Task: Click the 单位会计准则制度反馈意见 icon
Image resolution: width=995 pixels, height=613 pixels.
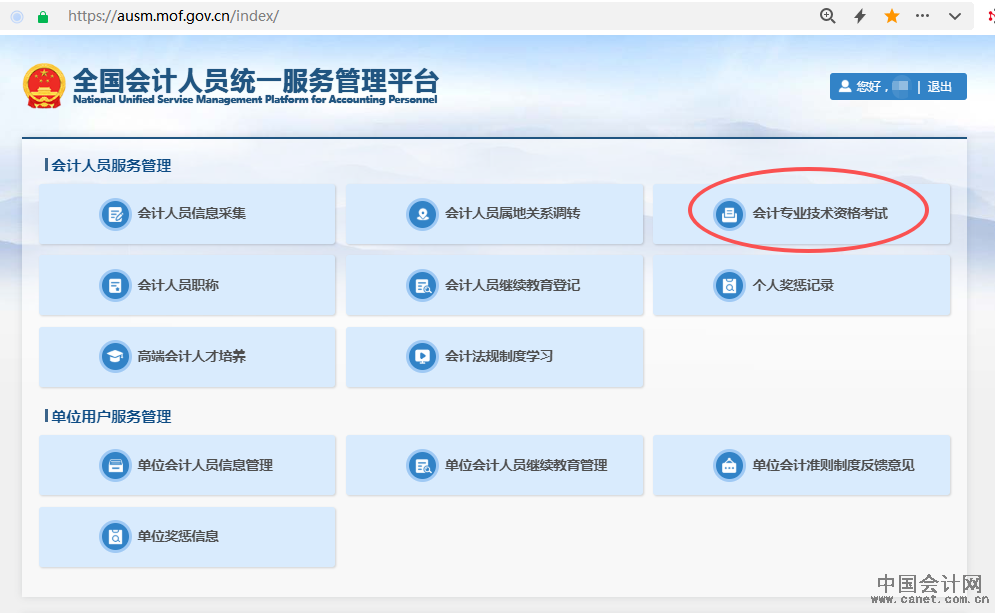Action: pyautogui.click(x=730, y=466)
